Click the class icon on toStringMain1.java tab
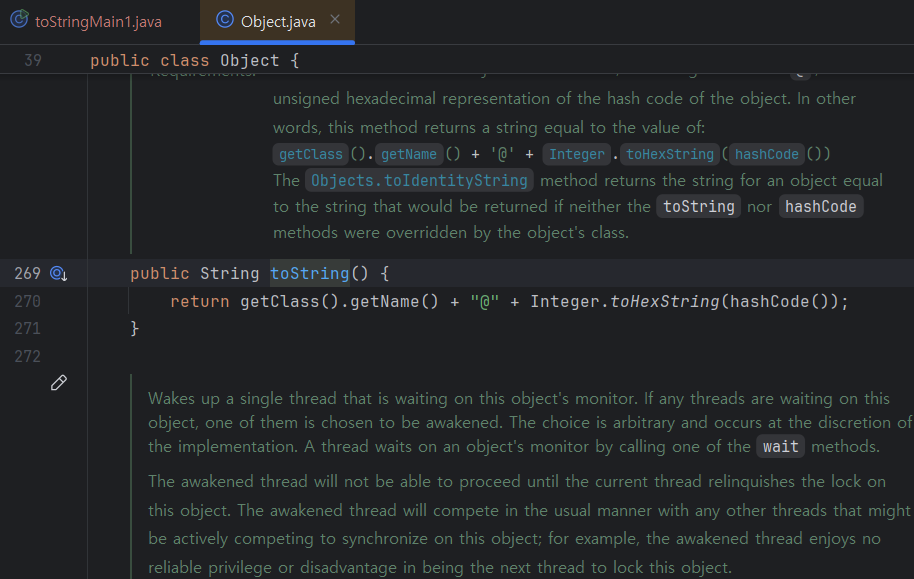914x579 pixels. coord(19,19)
